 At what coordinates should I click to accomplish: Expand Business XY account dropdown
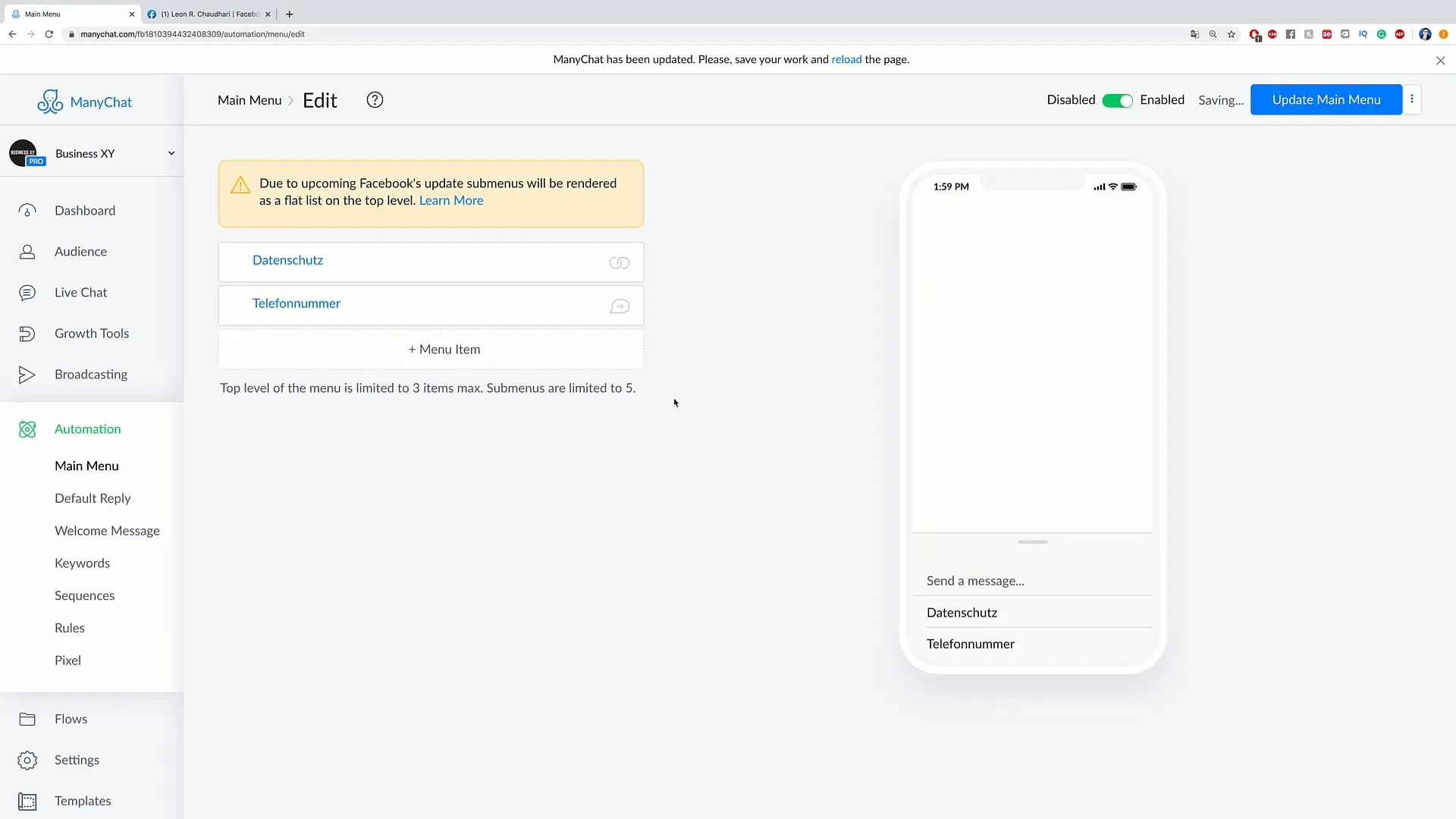170,153
